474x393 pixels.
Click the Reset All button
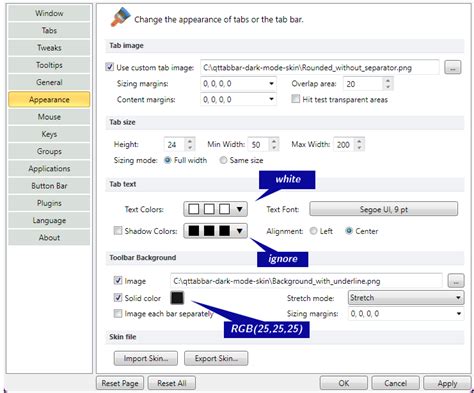pos(172,383)
